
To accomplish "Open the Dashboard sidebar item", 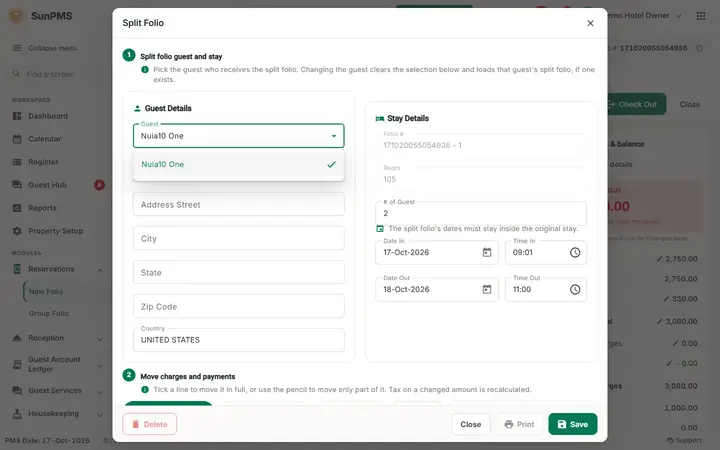I will click(48, 116).
